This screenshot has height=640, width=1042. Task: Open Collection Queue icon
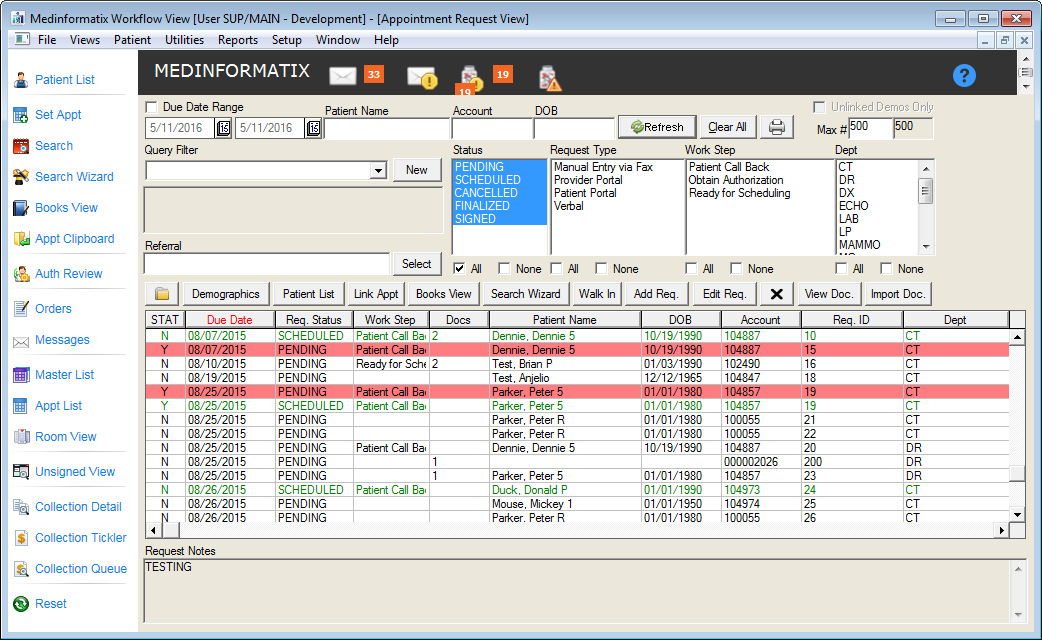click(x=21, y=569)
